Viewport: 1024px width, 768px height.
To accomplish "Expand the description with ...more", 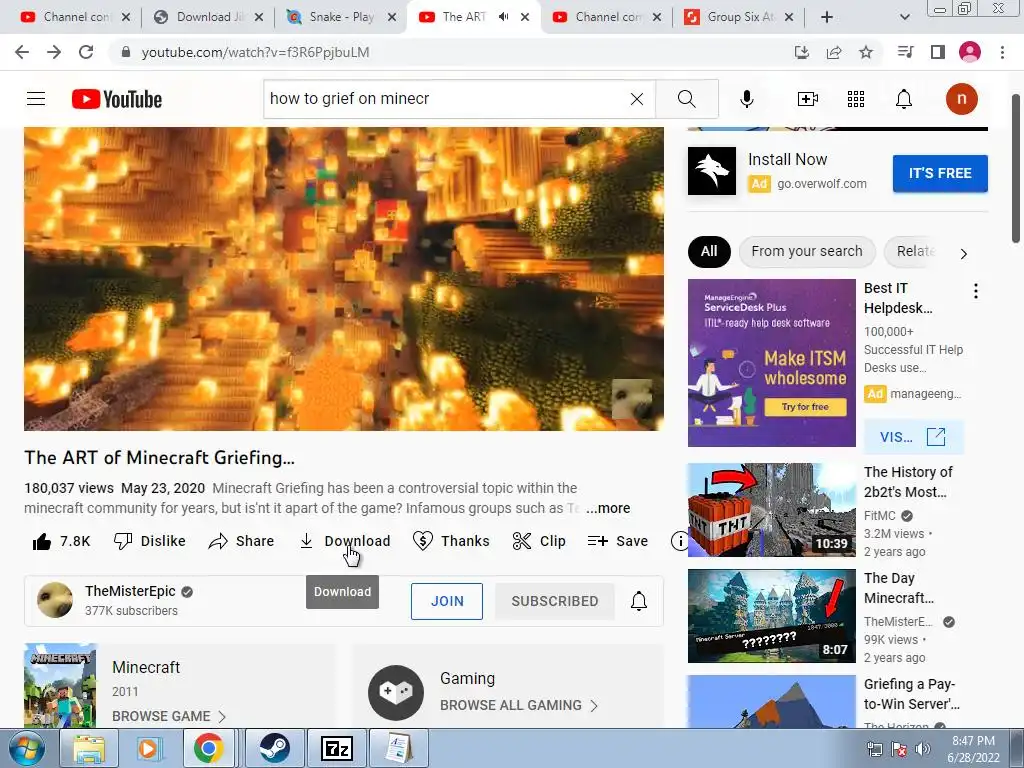I will (608, 508).
